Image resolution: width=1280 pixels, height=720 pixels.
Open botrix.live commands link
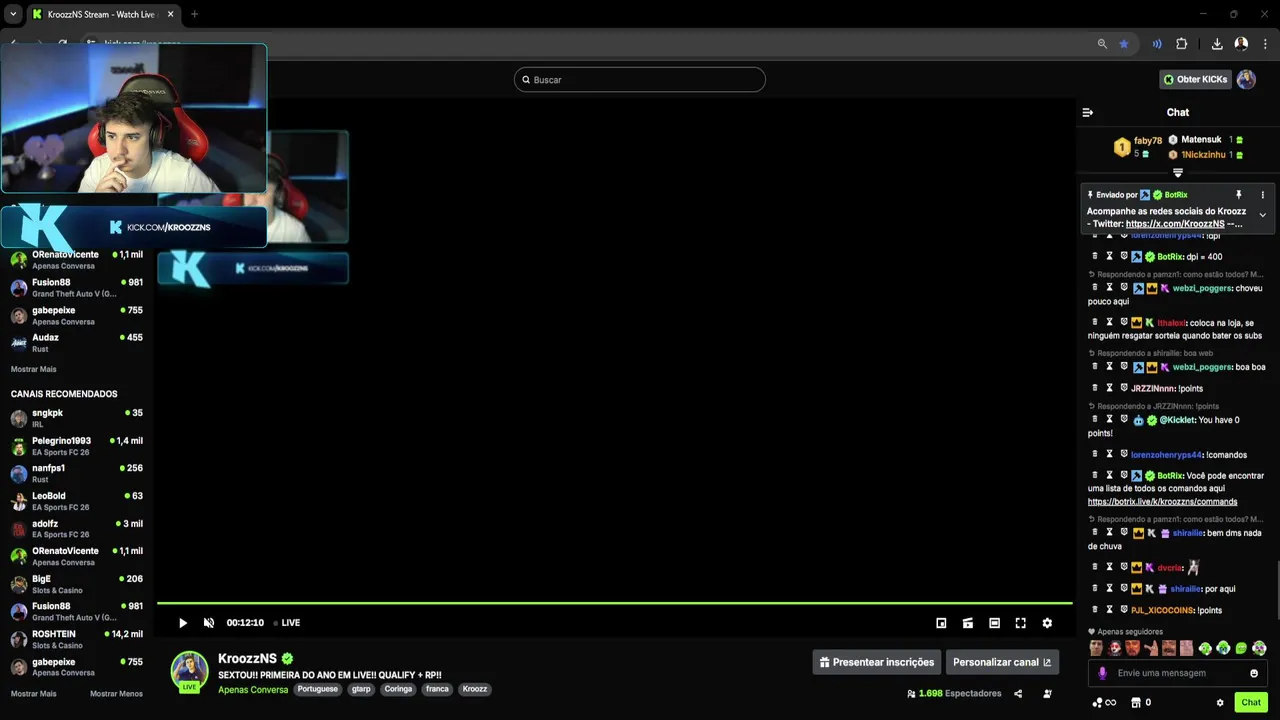tap(1162, 502)
